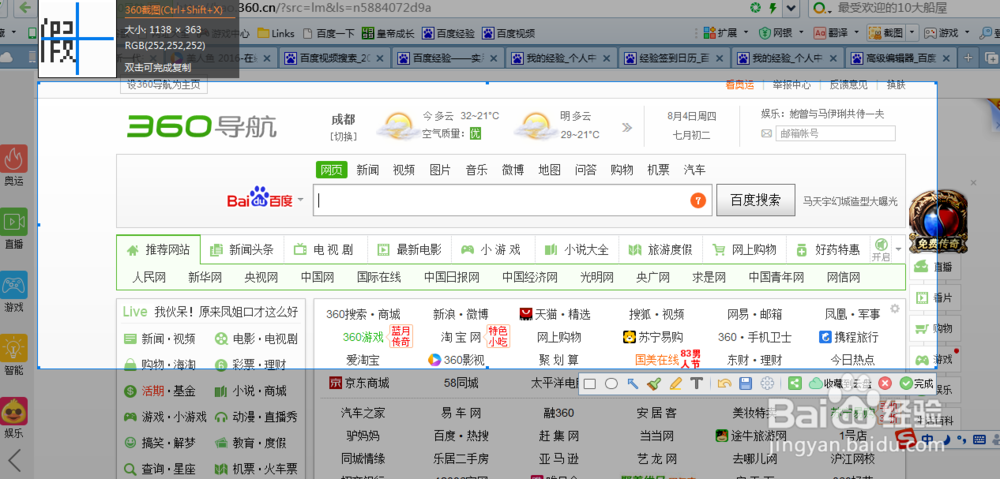Select the 图片 search category tab
Screen dimensions: 1000x479
(440, 170)
